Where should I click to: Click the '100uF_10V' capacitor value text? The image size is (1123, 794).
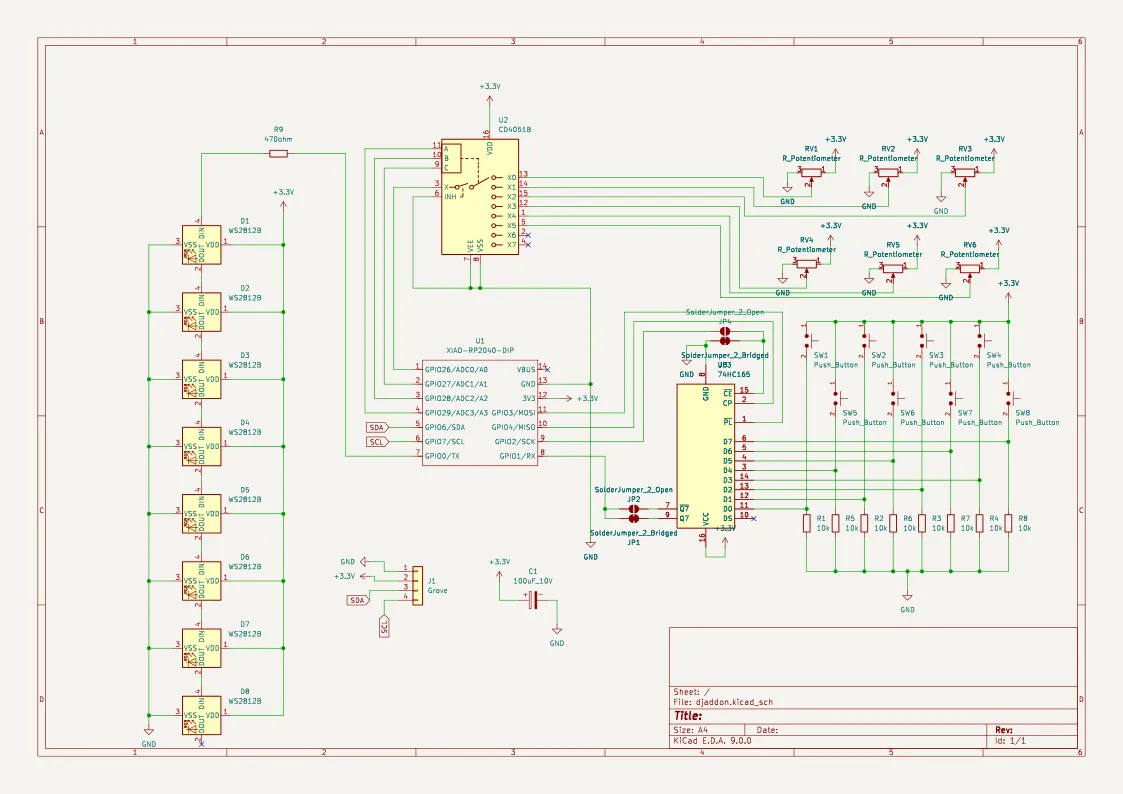(x=533, y=581)
